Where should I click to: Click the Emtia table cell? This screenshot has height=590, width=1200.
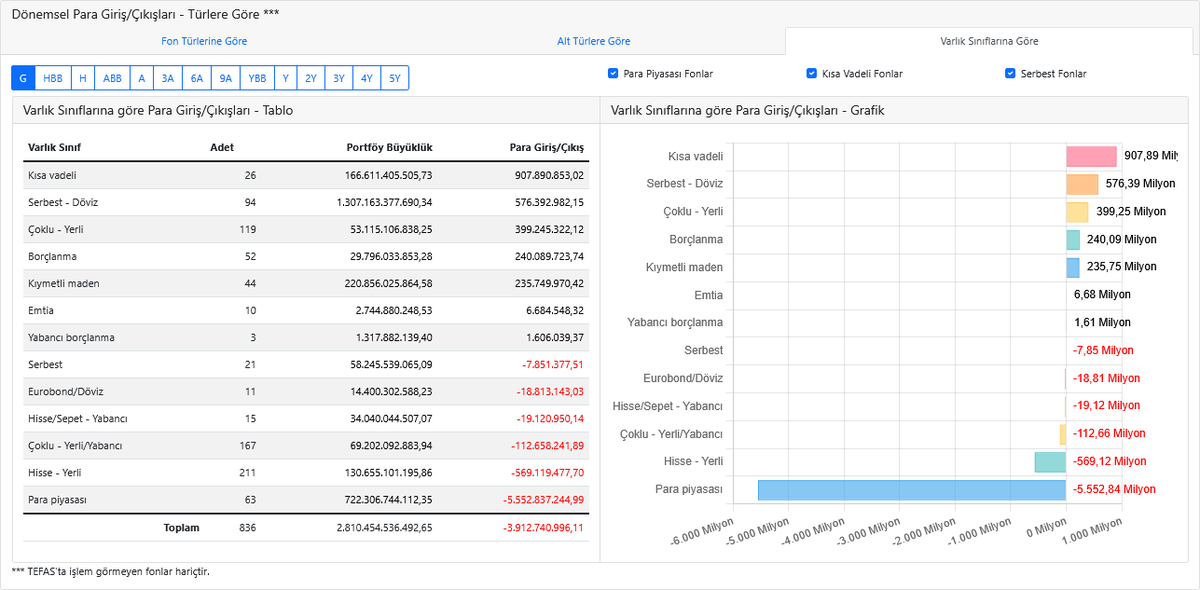tap(40, 310)
